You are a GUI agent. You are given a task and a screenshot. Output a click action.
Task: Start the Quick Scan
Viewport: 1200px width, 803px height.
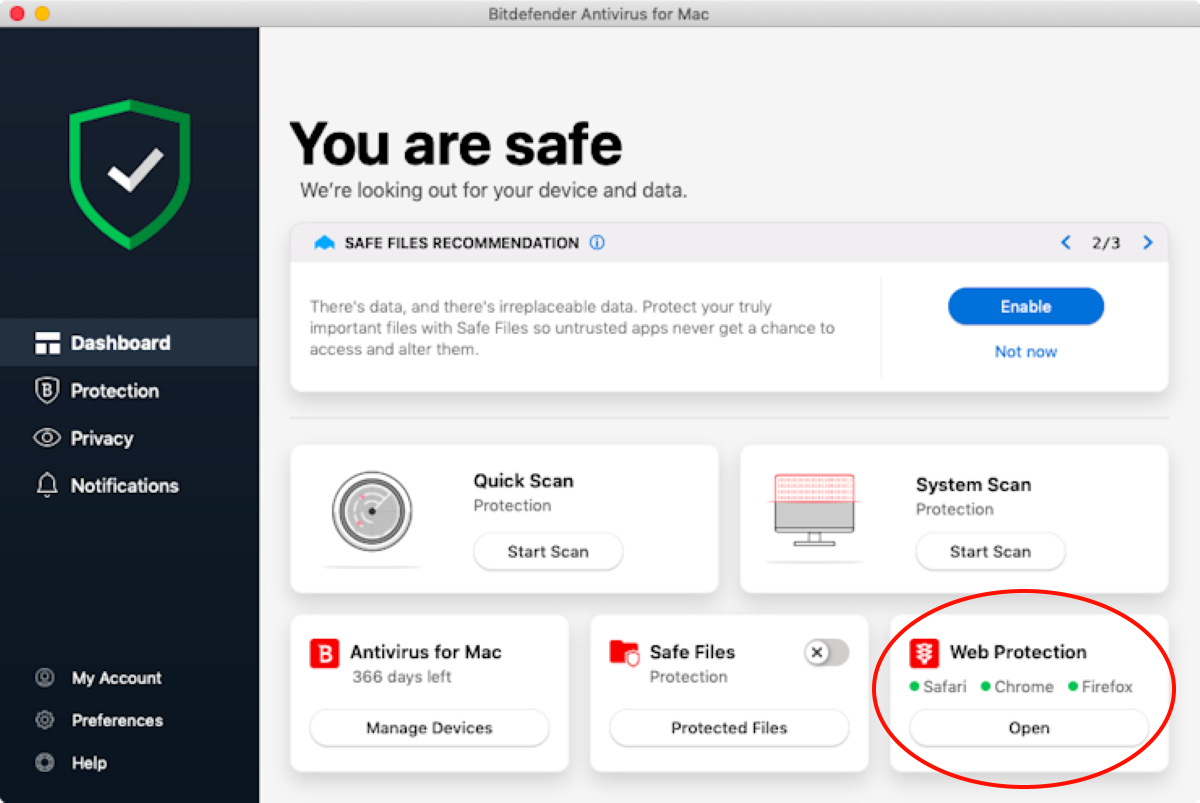[x=548, y=552]
